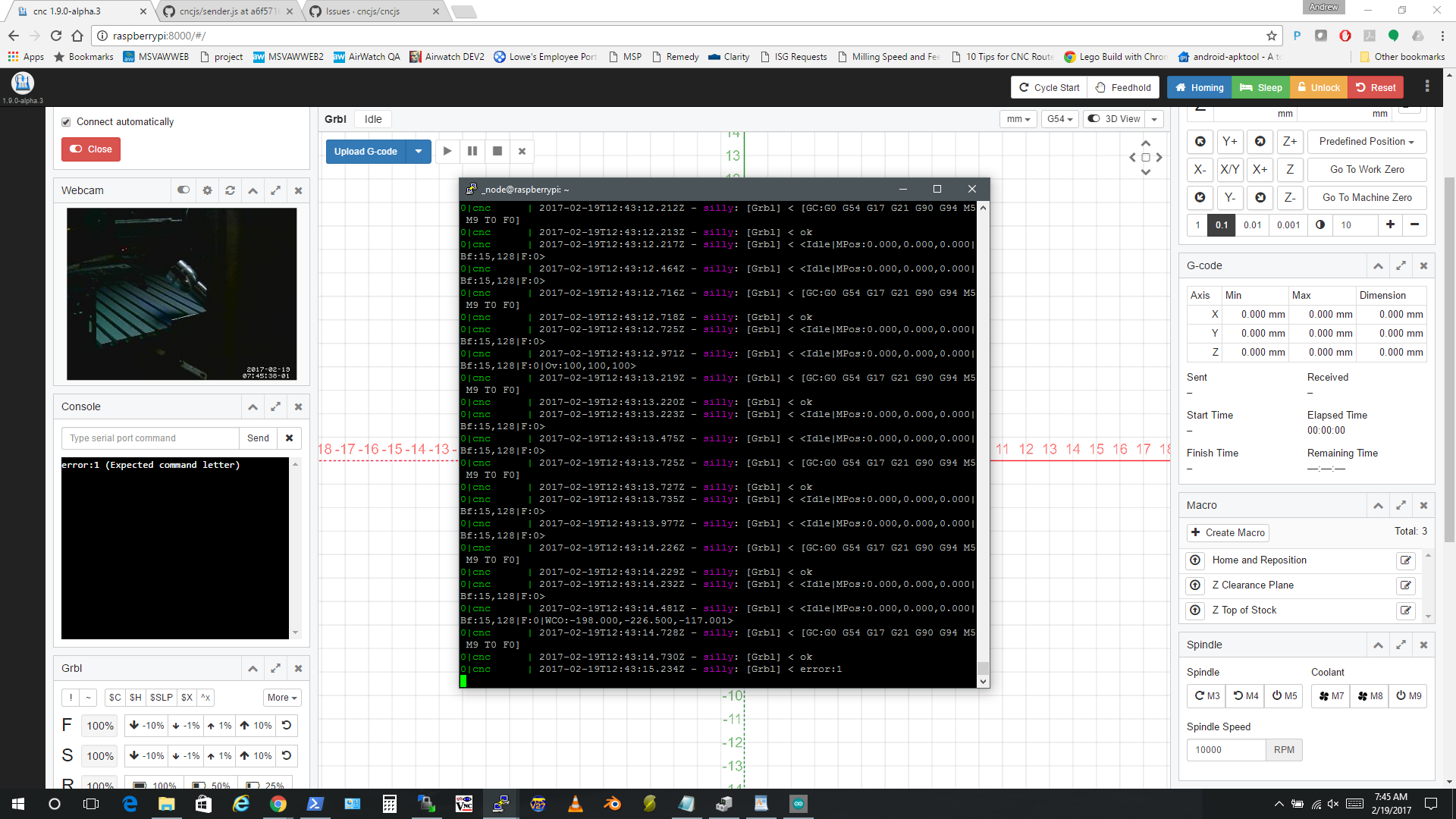1456x819 pixels.
Task: Switch to the Issues cncjs browser tab
Action: click(362, 11)
